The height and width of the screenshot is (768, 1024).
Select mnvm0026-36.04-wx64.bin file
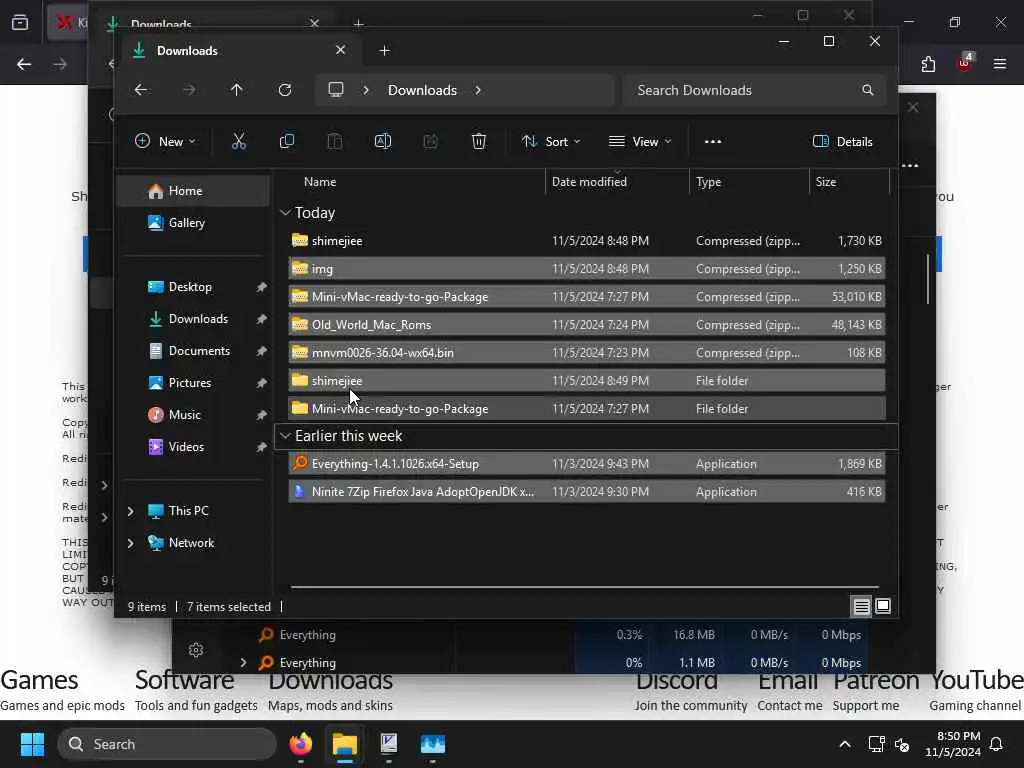(586, 353)
